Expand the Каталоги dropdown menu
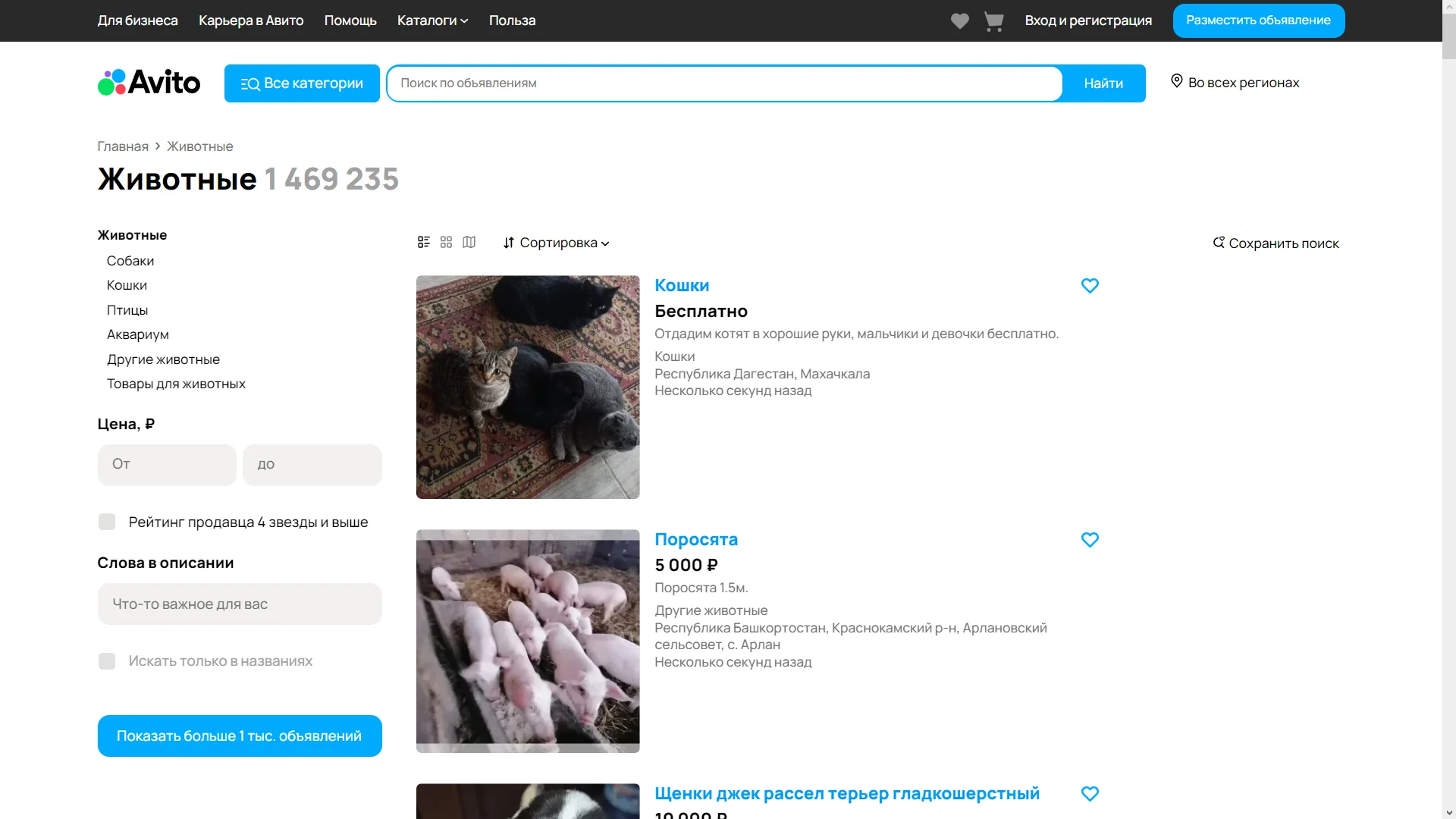This screenshot has width=1456, height=819. [432, 20]
